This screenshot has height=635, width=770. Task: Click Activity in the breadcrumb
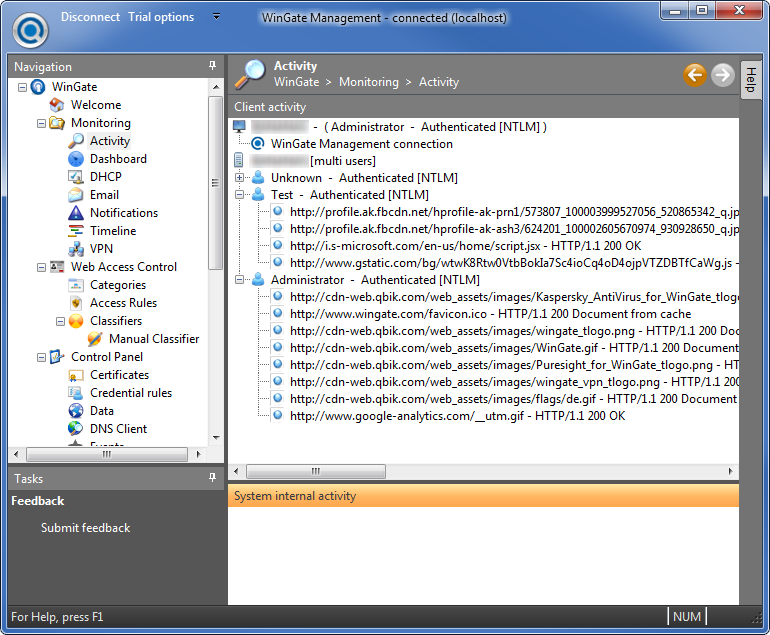pyautogui.click(x=439, y=82)
